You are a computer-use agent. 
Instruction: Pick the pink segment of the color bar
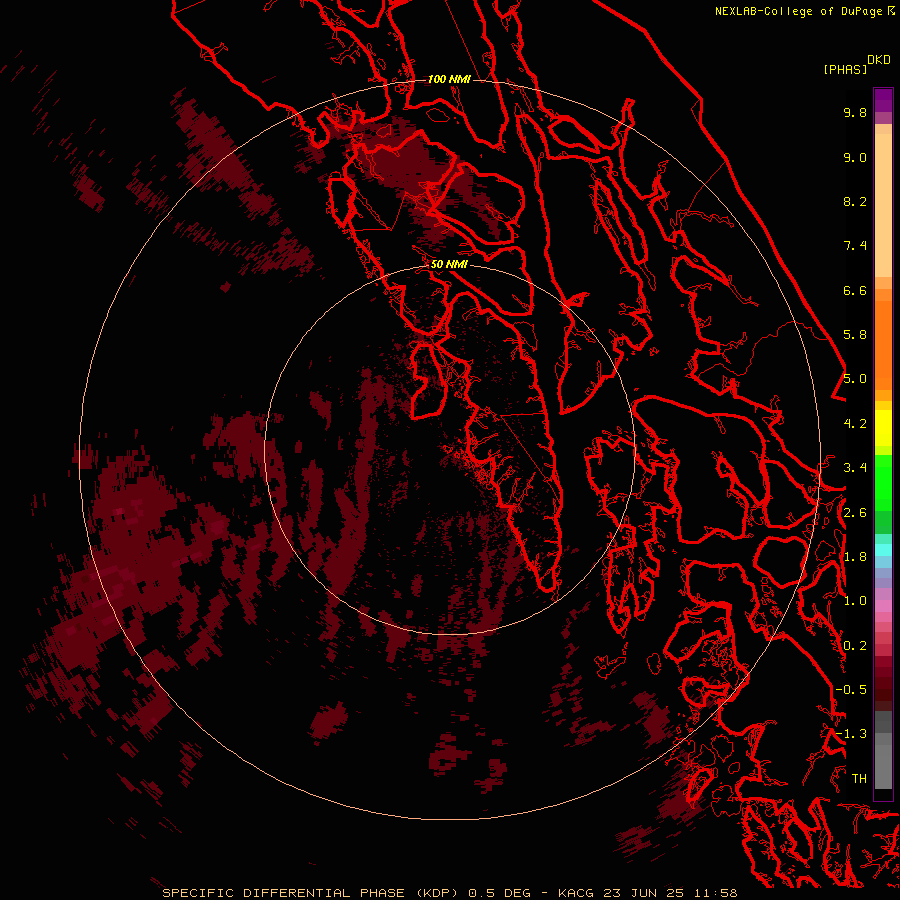click(883, 606)
